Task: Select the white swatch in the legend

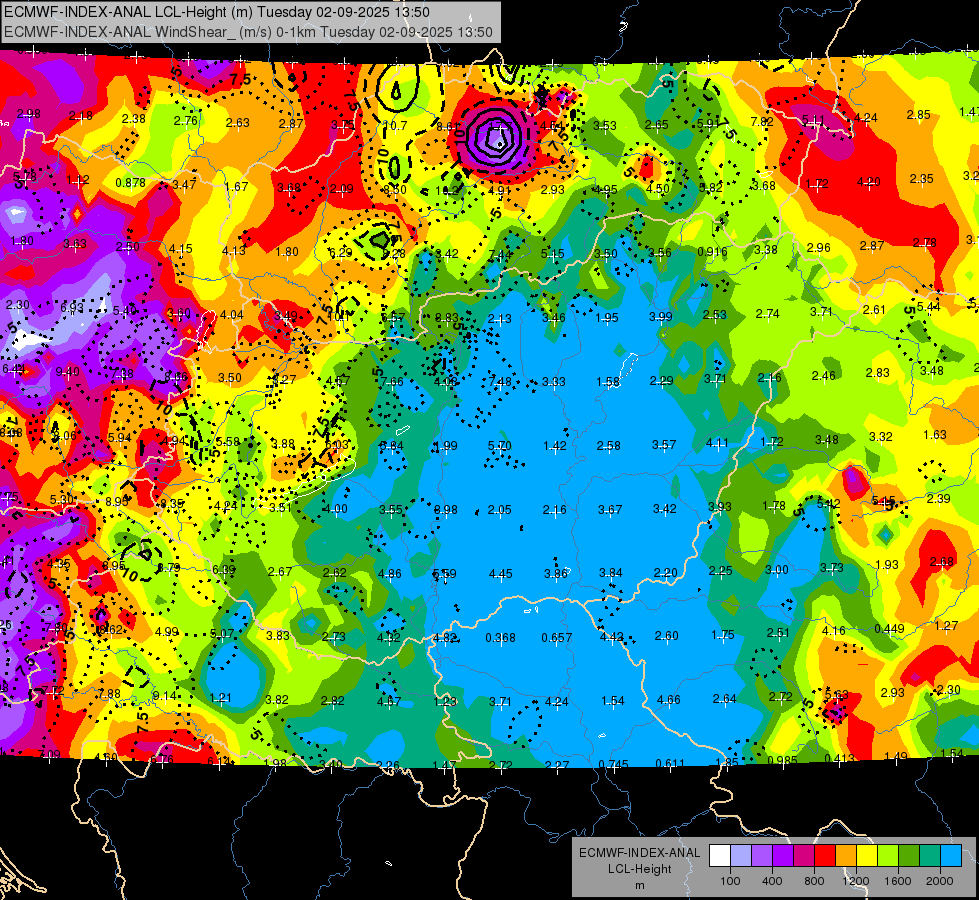Action: pos(719,856)
